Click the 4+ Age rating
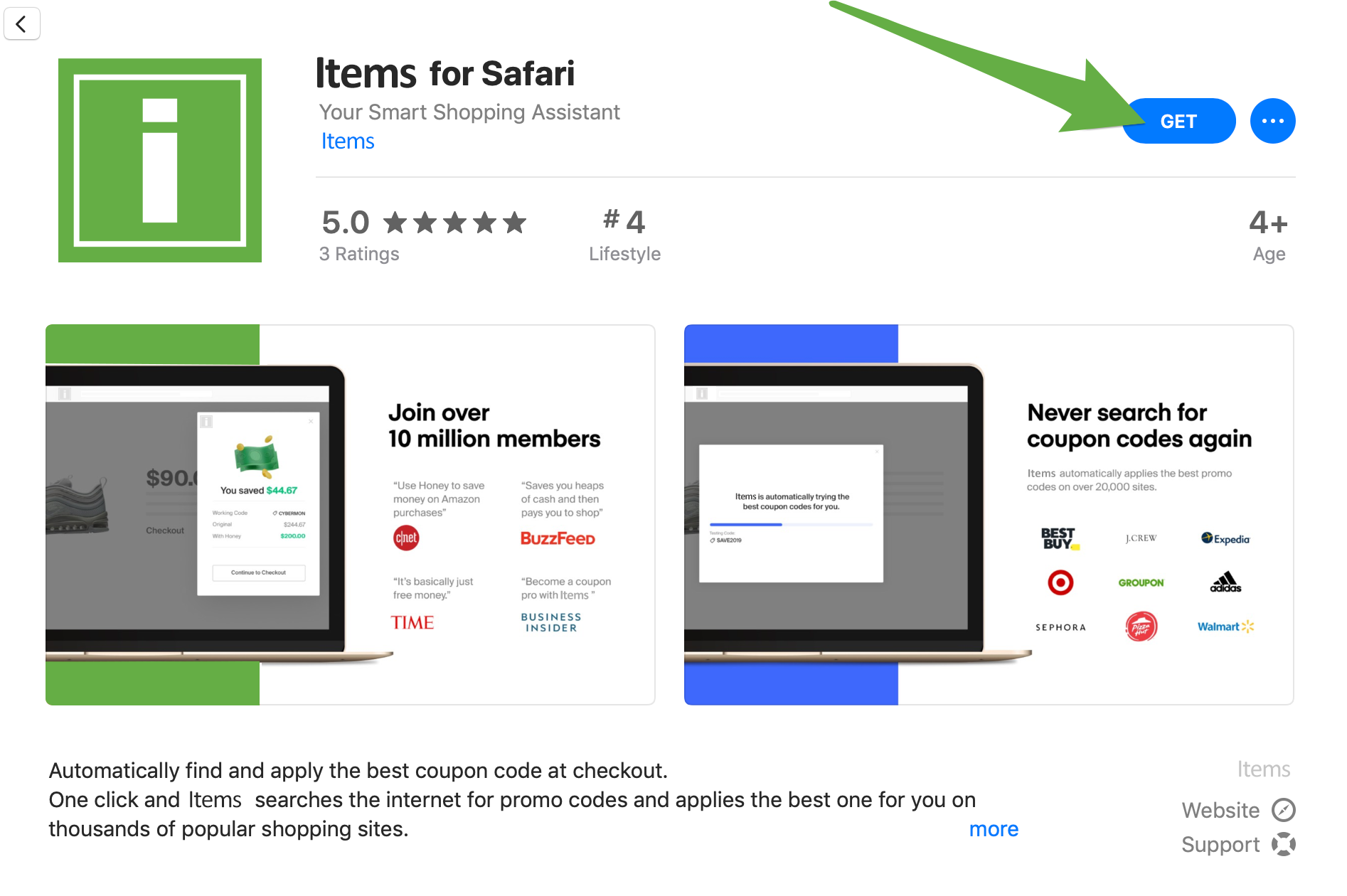 [x=1269, y=235]
